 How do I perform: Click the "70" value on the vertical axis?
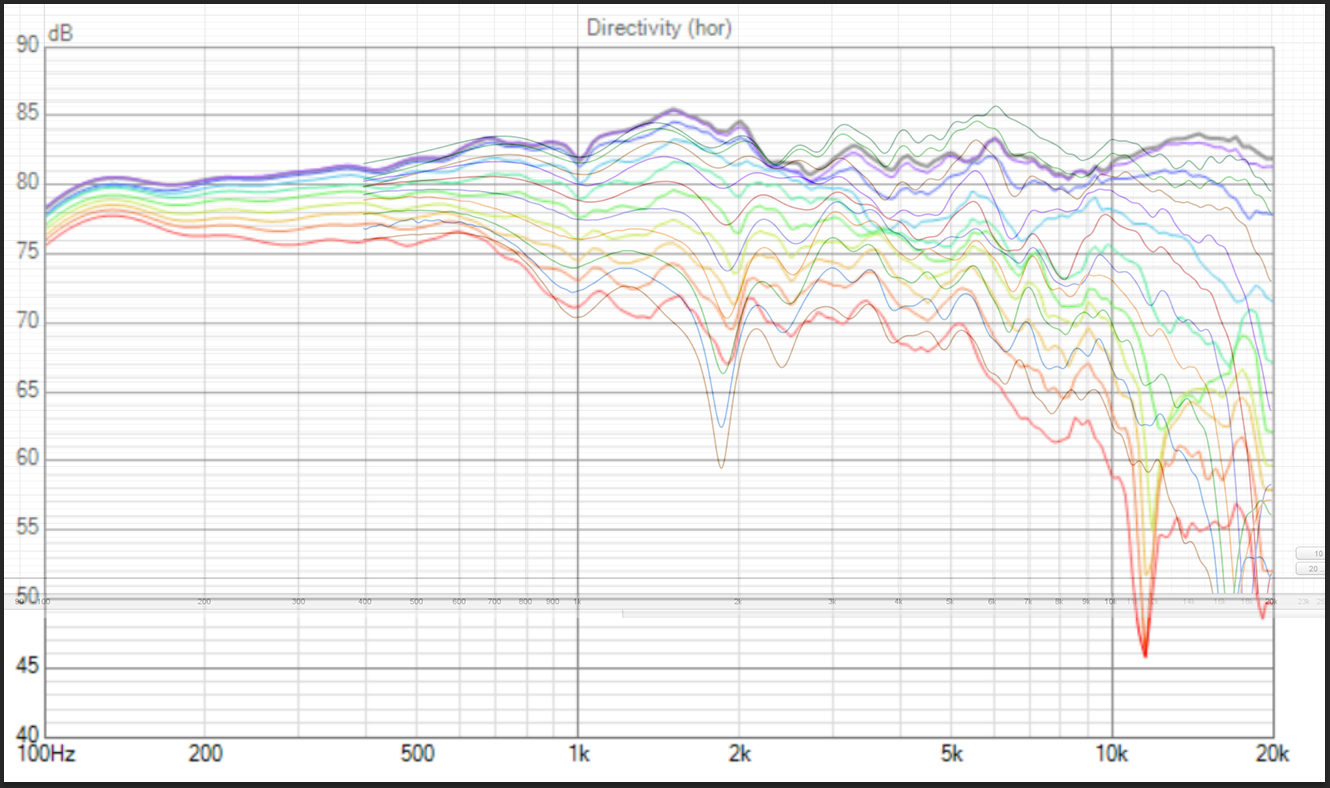point(27,322)
